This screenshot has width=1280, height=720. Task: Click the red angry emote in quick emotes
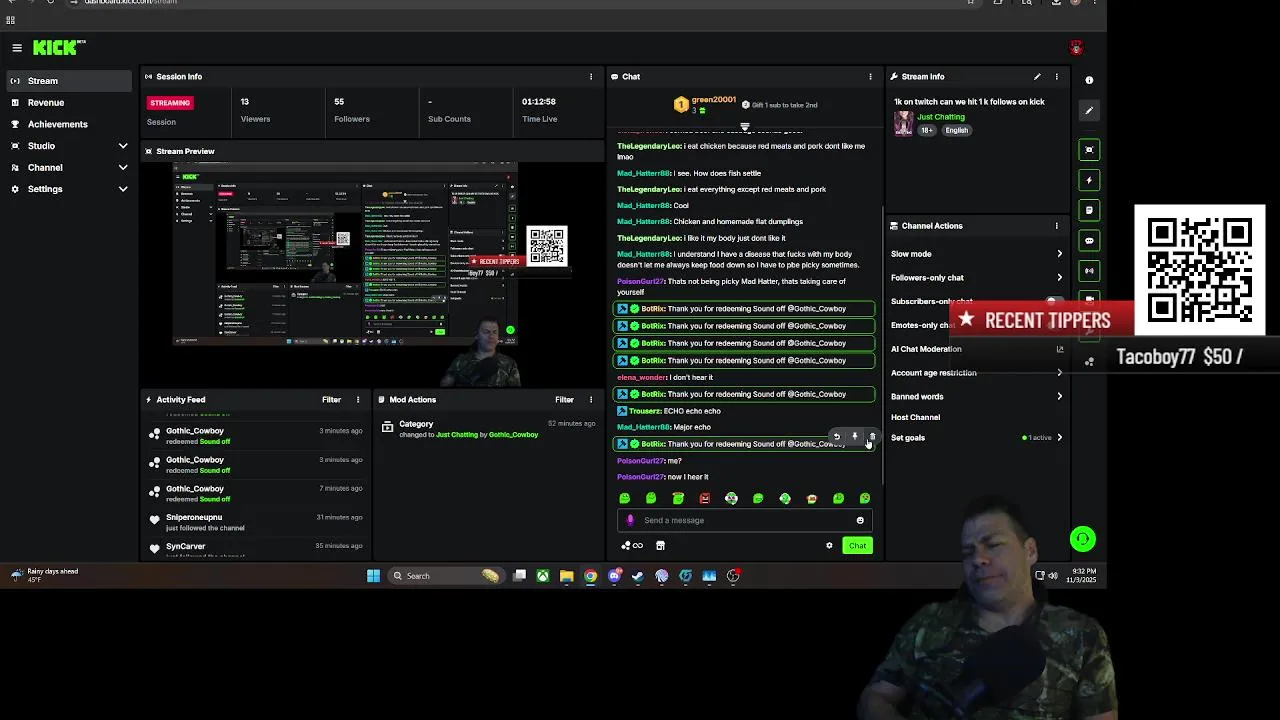(x=705, y=498)
